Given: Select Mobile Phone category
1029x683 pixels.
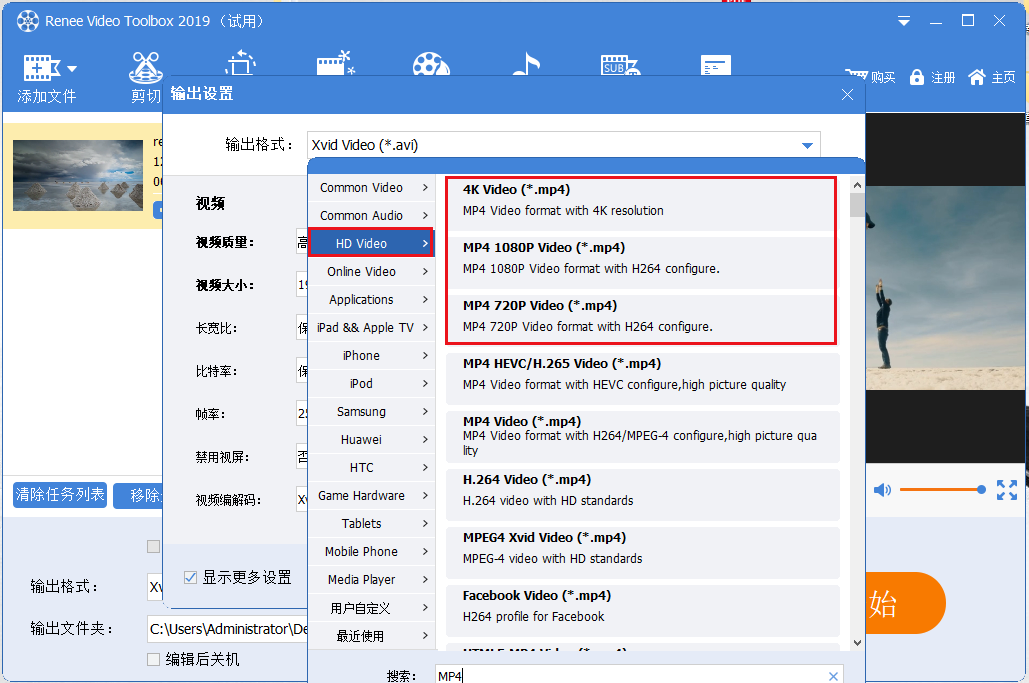Looking at the screenshot, I should pyautogui.click(x=371, y=552).
